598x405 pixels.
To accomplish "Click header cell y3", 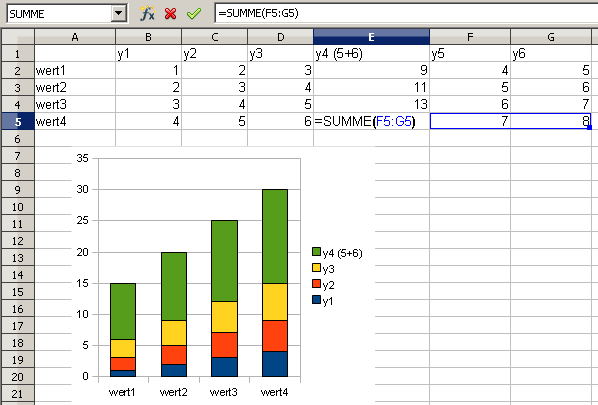I will 280,54.
